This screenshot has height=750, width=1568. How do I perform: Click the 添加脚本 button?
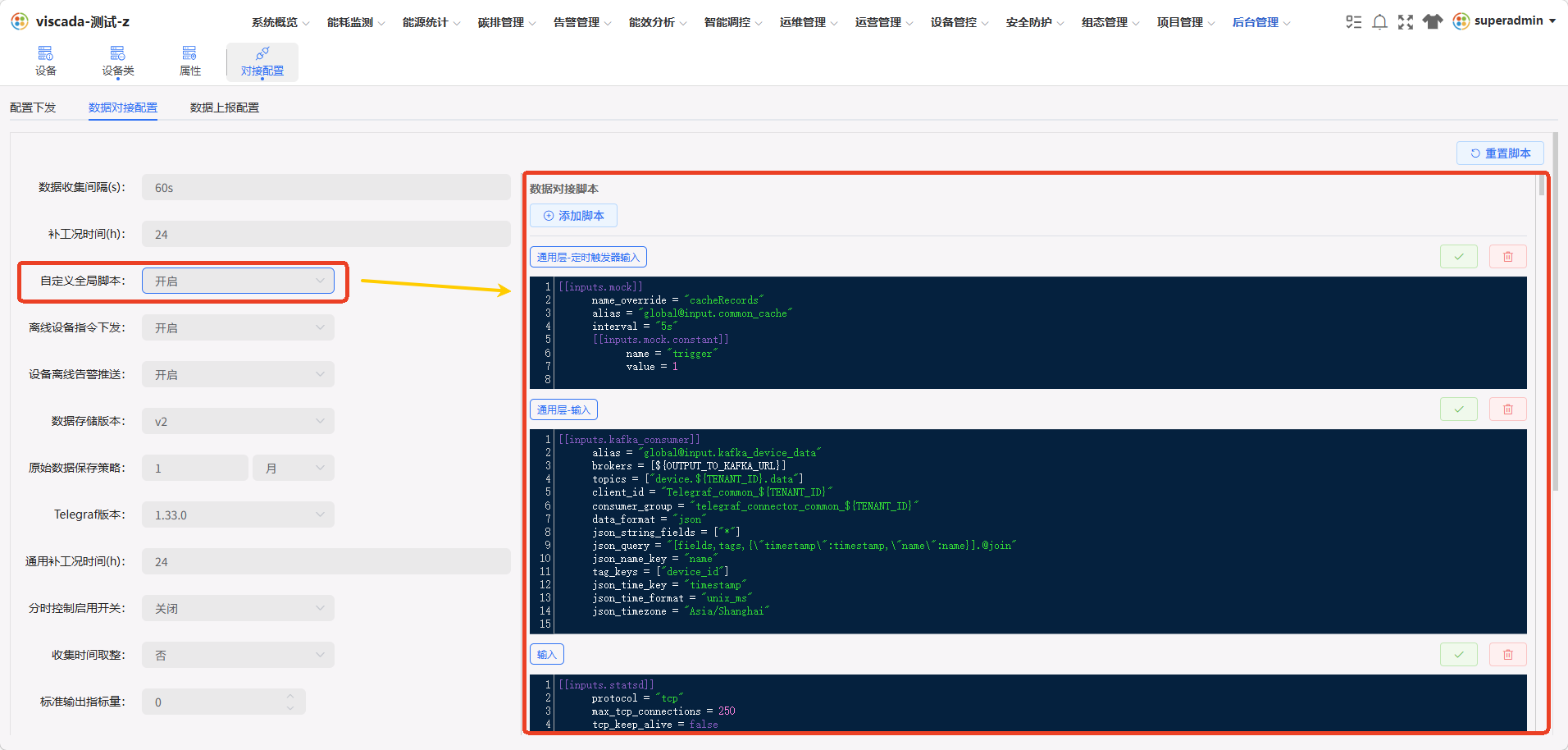[x=573, y=216]
